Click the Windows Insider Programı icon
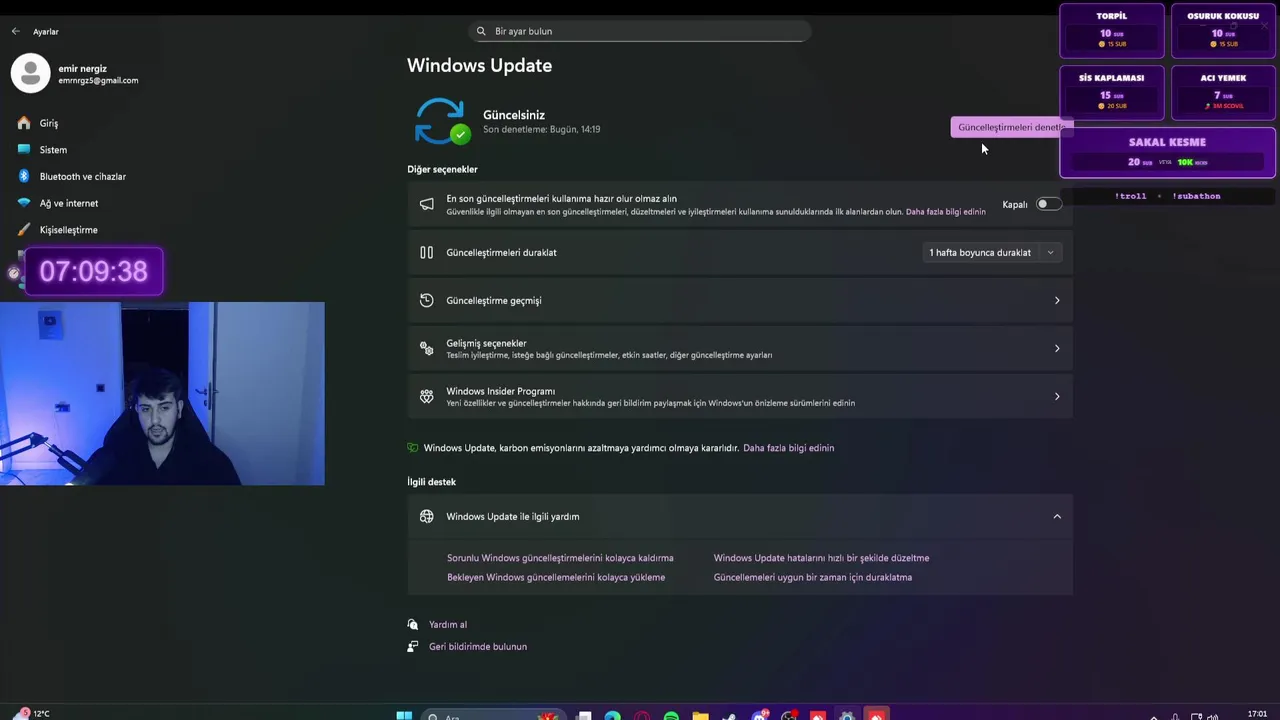Screen dimensions: 1280x720 [x=427, y=396]
